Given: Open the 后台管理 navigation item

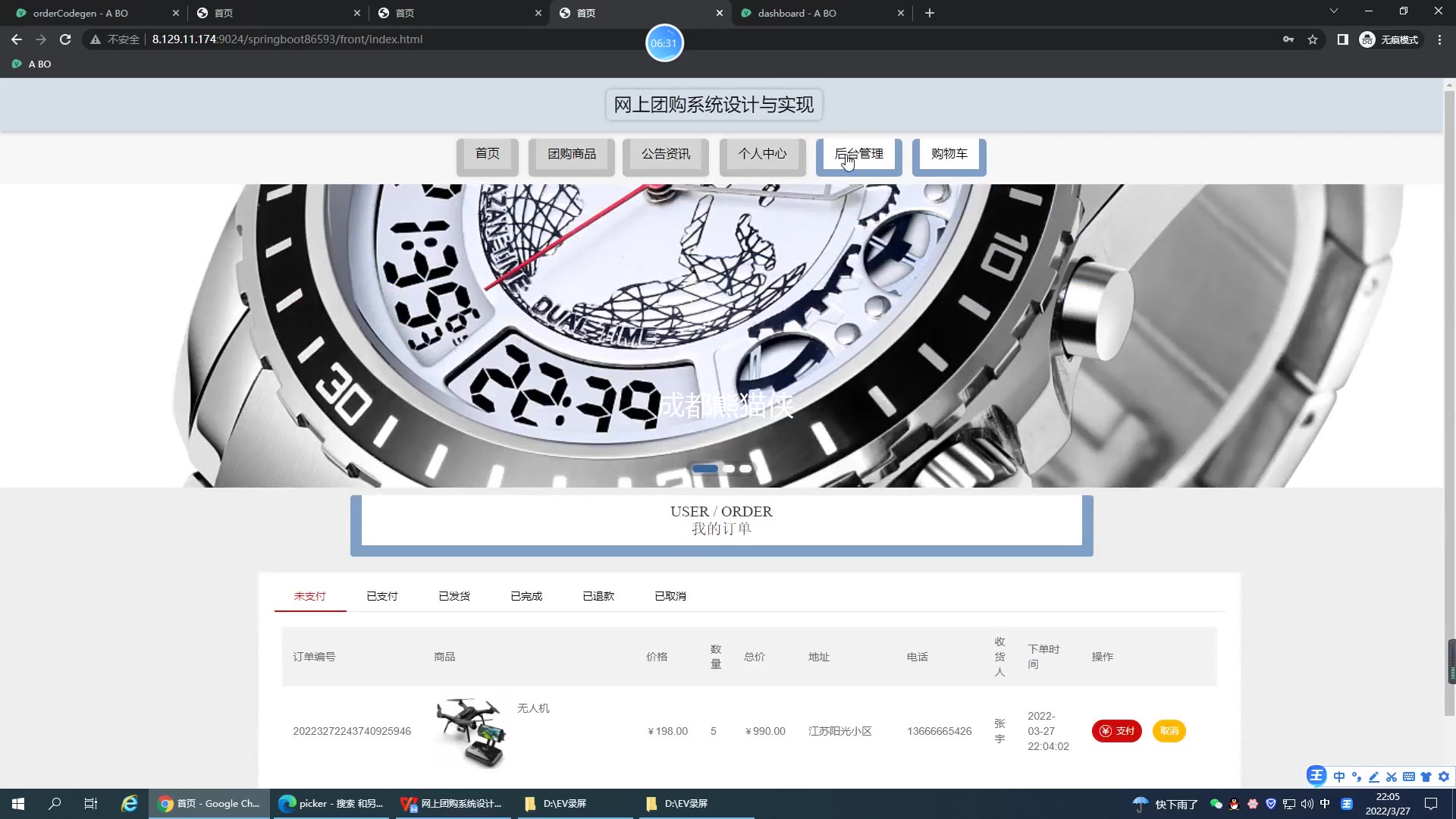Looking at the screenshot, I should 858,154.
